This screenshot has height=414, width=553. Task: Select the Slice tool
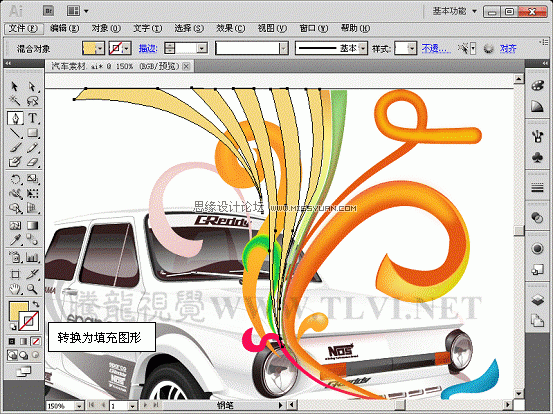point(32,274)
